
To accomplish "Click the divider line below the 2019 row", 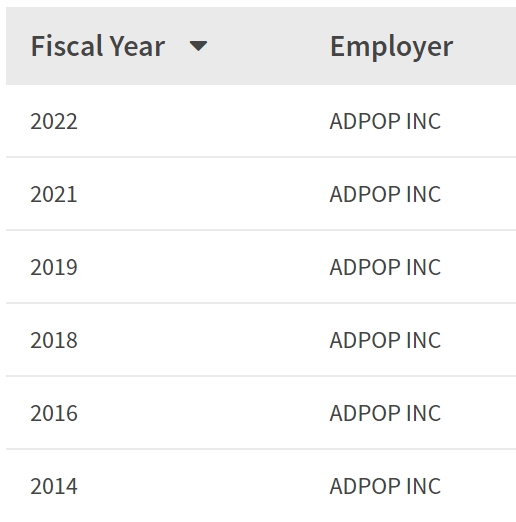I will click(261, 303).
